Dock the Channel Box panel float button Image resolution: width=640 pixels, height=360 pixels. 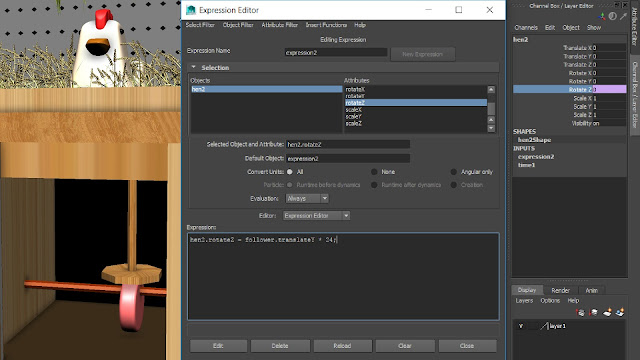(x=617, y=5)
